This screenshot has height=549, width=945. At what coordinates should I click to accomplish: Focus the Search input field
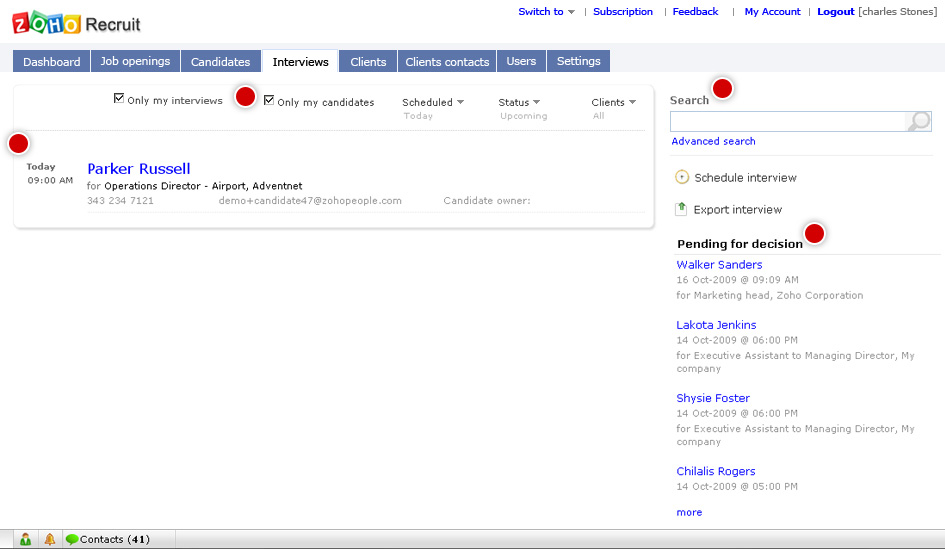pyautogui.click(x=788, y=121)
